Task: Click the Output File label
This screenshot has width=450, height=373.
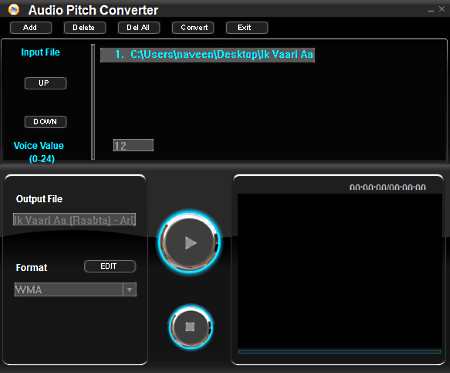Action: point(39,199)
